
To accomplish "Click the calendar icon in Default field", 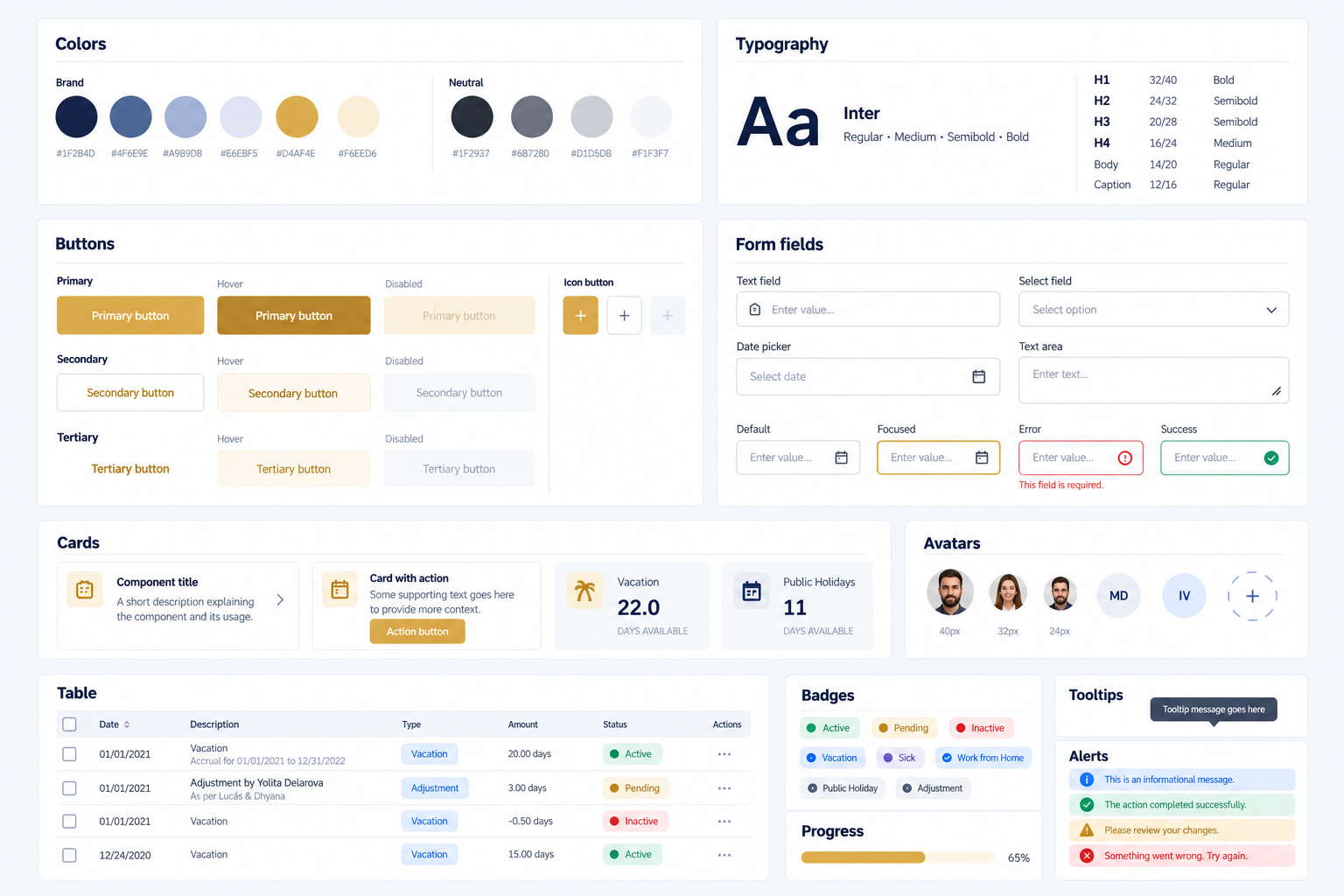I will [841, 458].
